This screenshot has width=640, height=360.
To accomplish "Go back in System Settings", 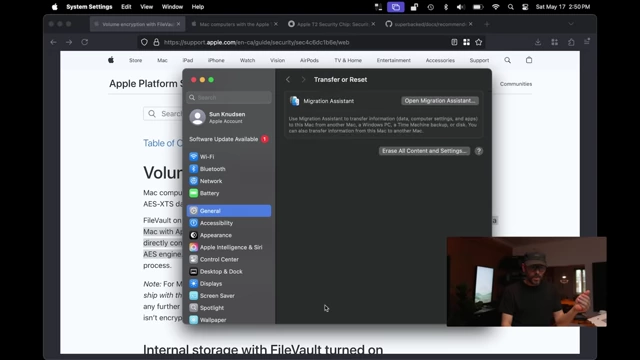I will pos(288,80).
